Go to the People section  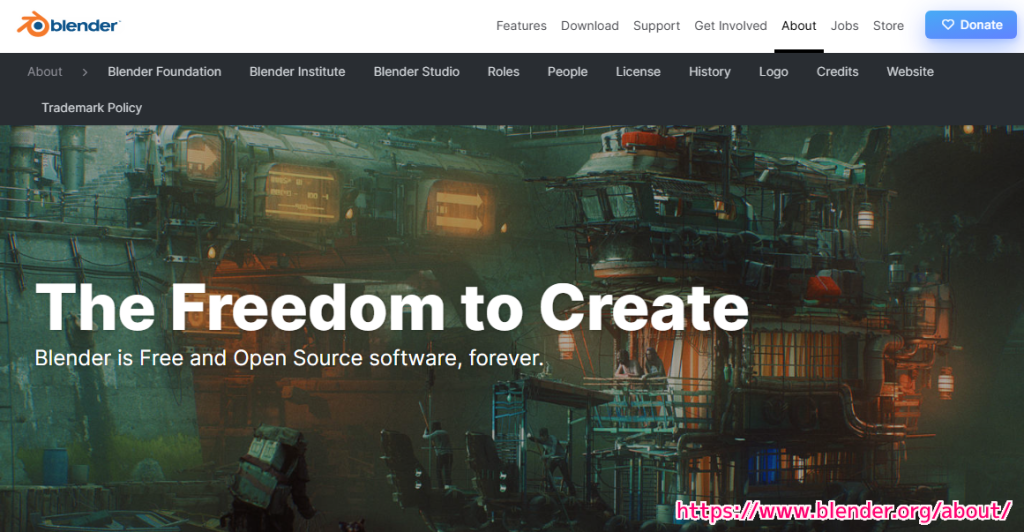(567, 72)
